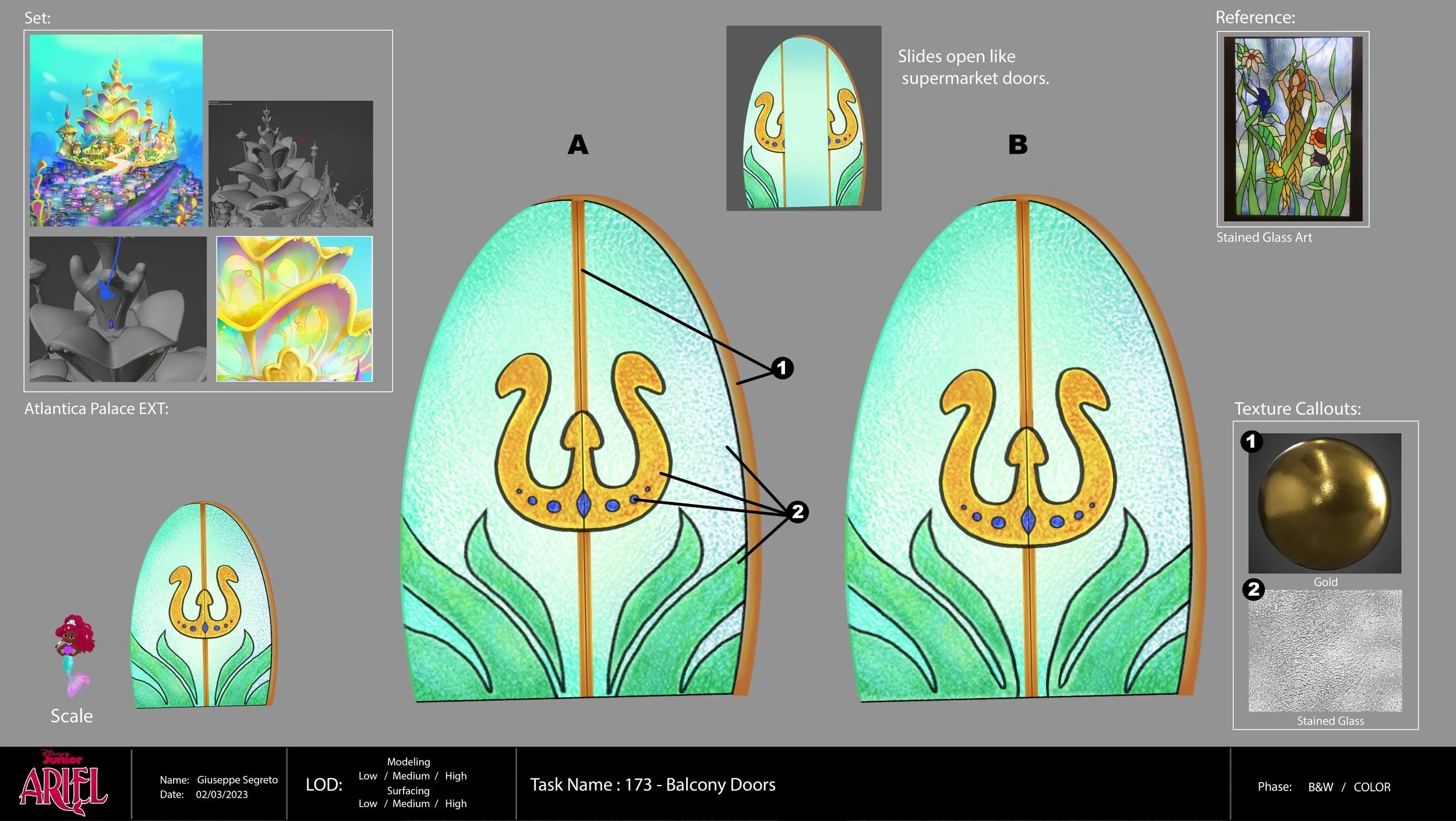Select "High" in the Surfacing row
Screen dimensions: 1456x821
[455, 804]
